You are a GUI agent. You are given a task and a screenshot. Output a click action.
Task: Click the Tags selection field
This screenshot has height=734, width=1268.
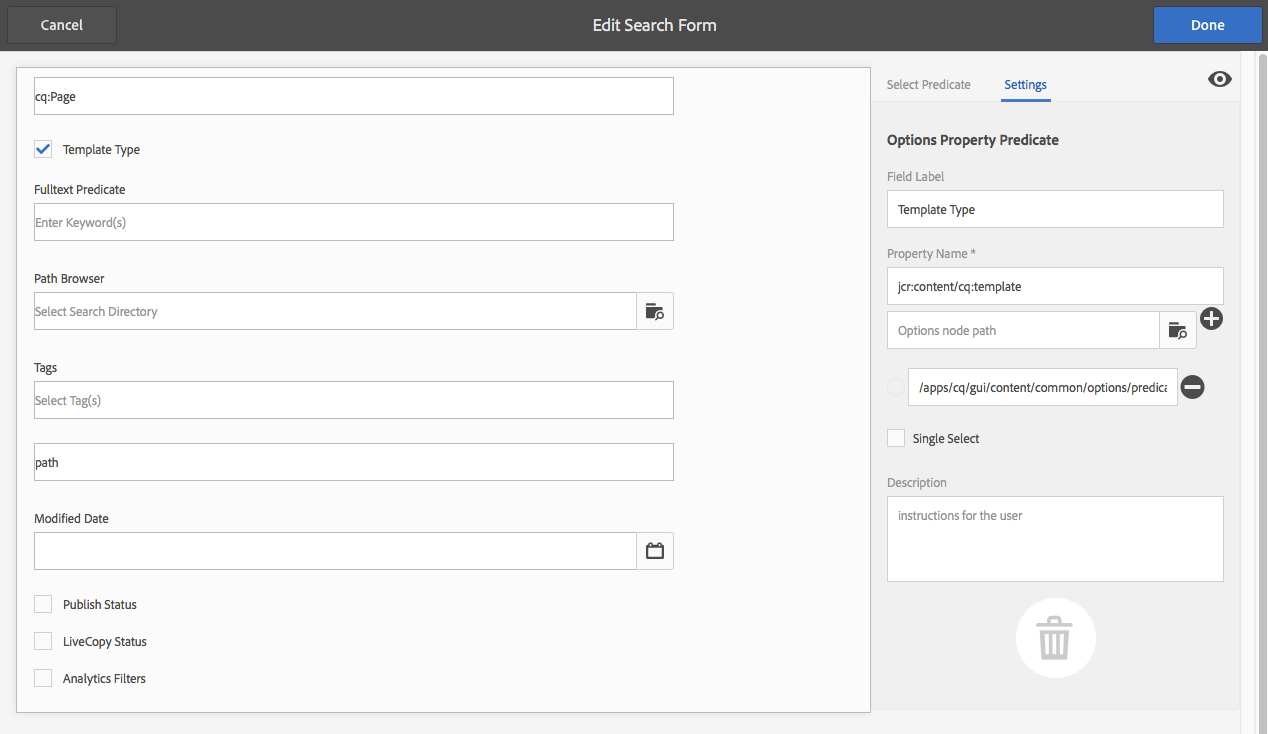click(353, 400)
